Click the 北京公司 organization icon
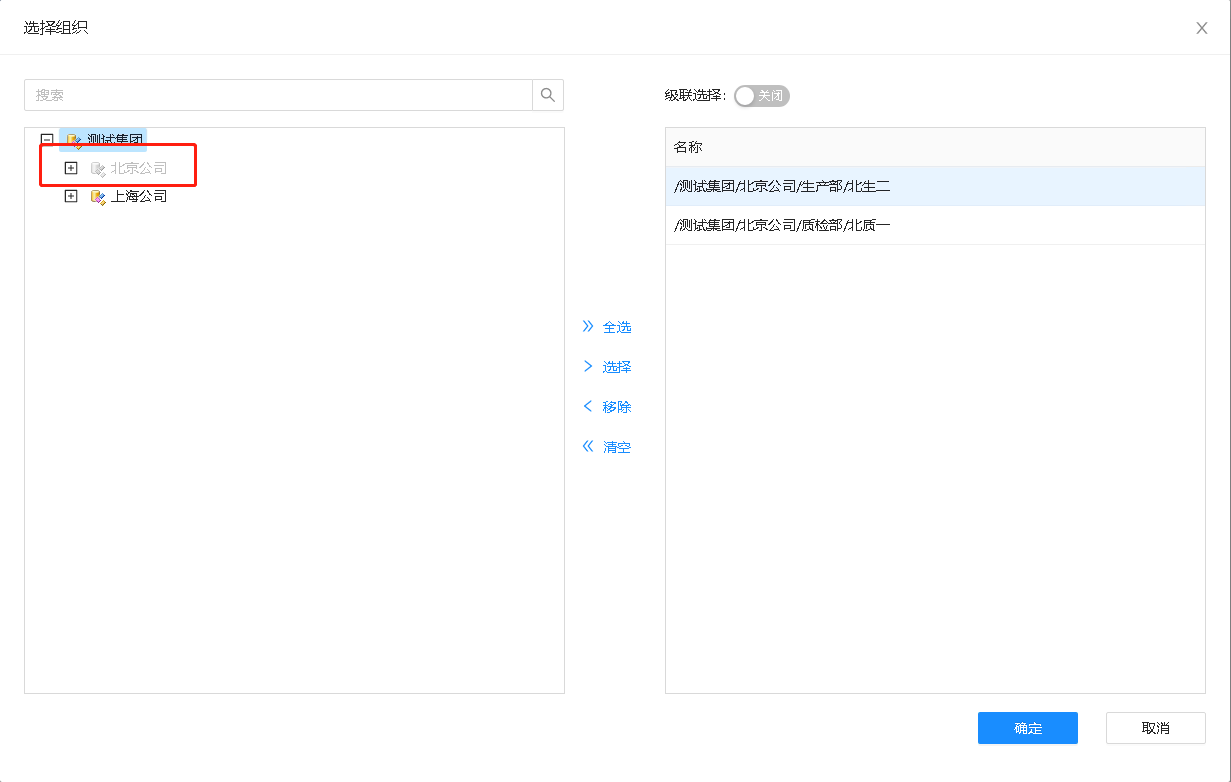This screenshot has width=1231, height=782. tap(98, 168)
